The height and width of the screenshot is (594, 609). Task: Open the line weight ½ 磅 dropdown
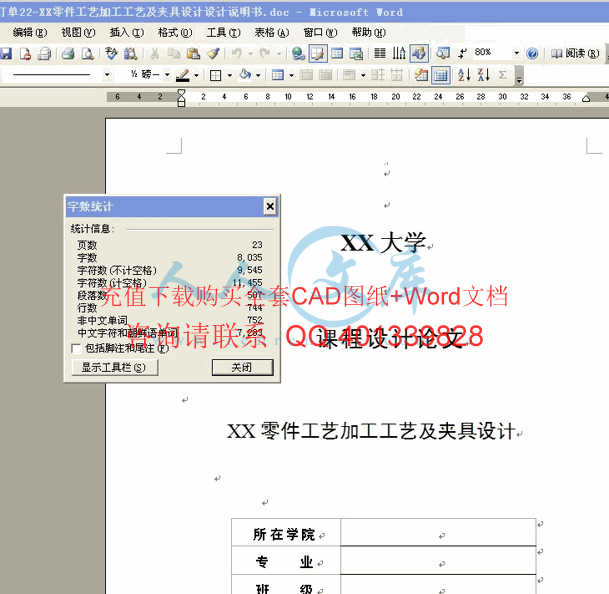pos(167,75)
